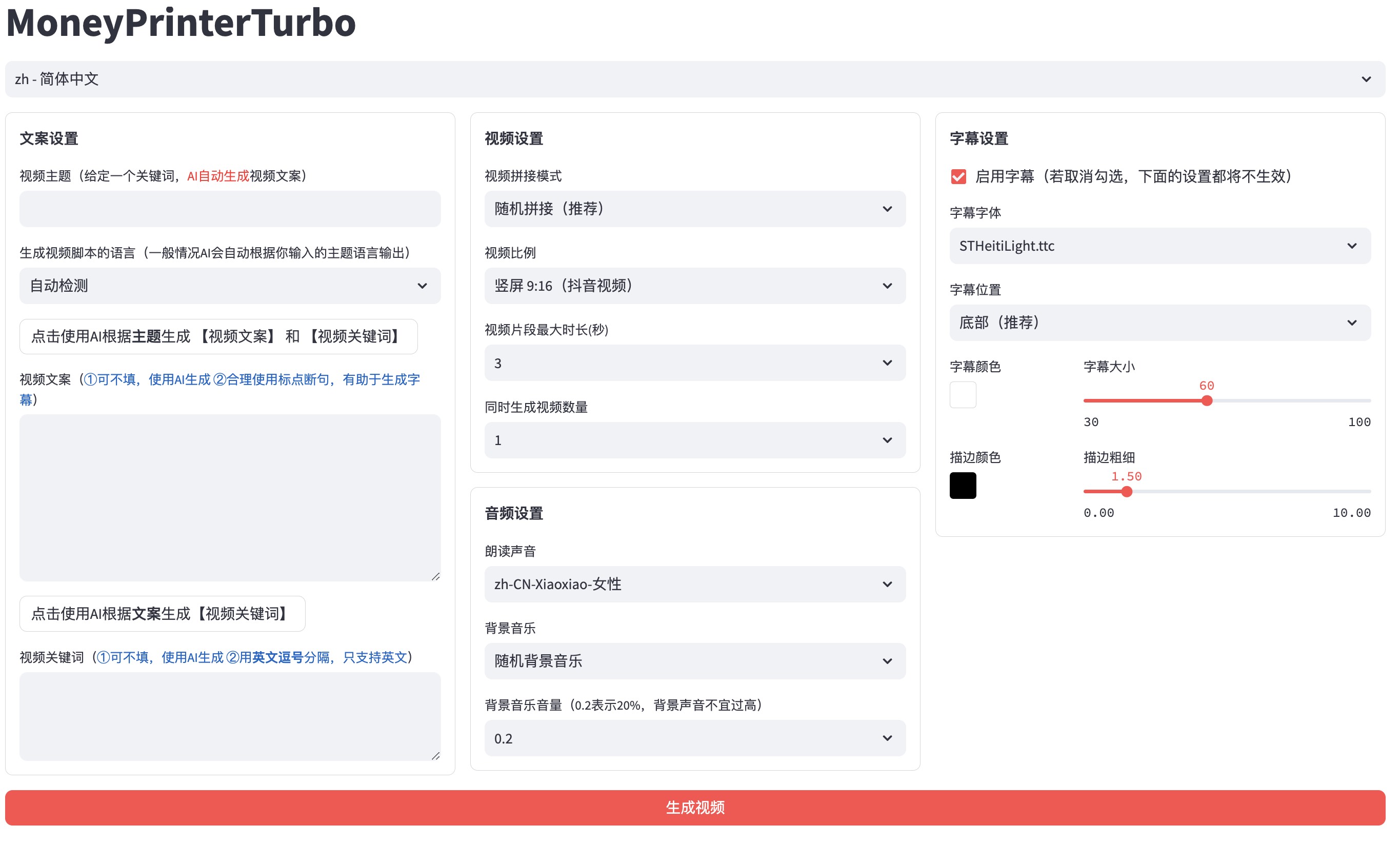1400x845 pixels.
Task: Click 点击使用AI根据文案生成视频关键词 button
Action: coord(160,613)
